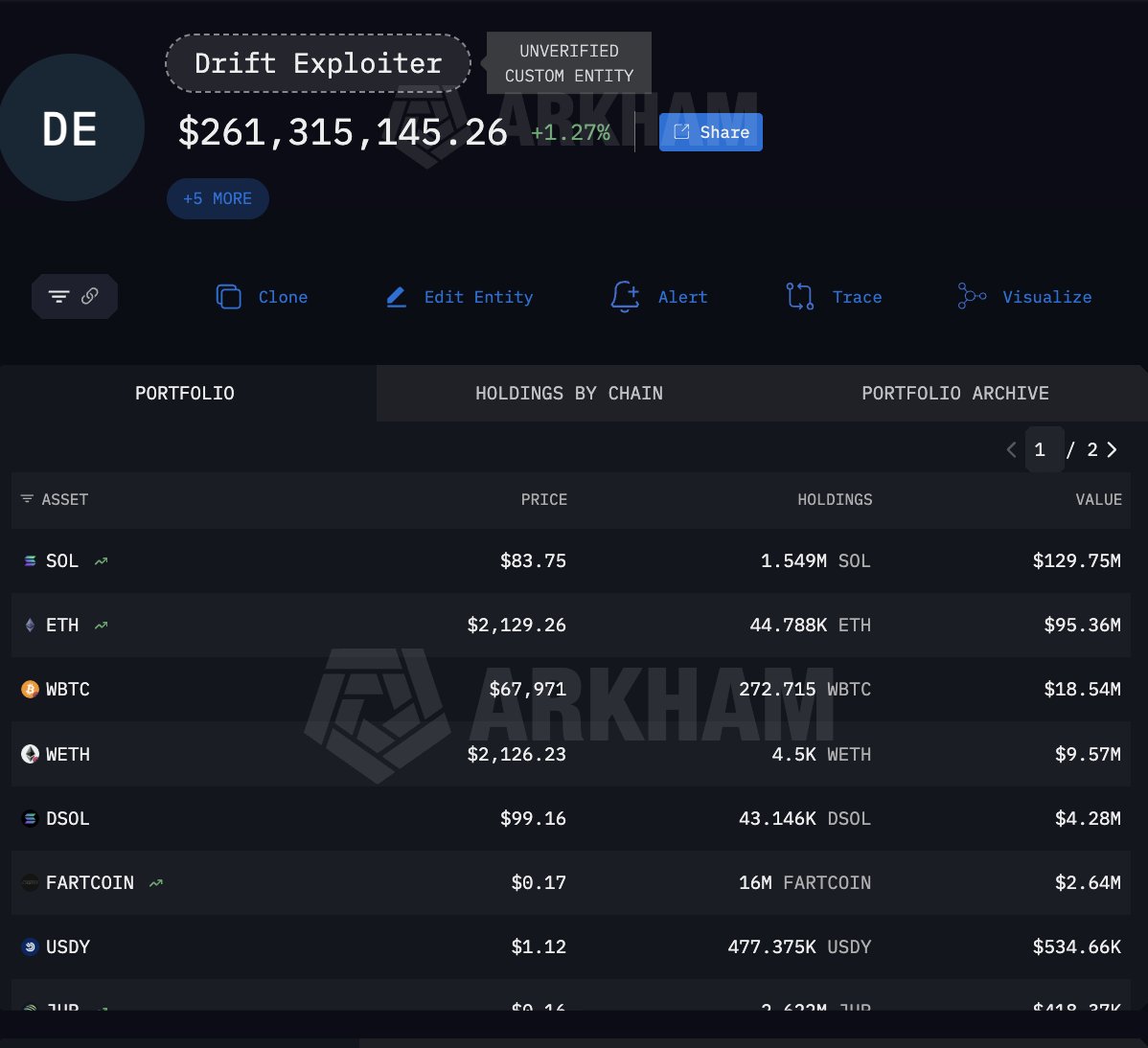
Task: Click the 44.788K ETH holdings cell
Action: coord(811,625)
